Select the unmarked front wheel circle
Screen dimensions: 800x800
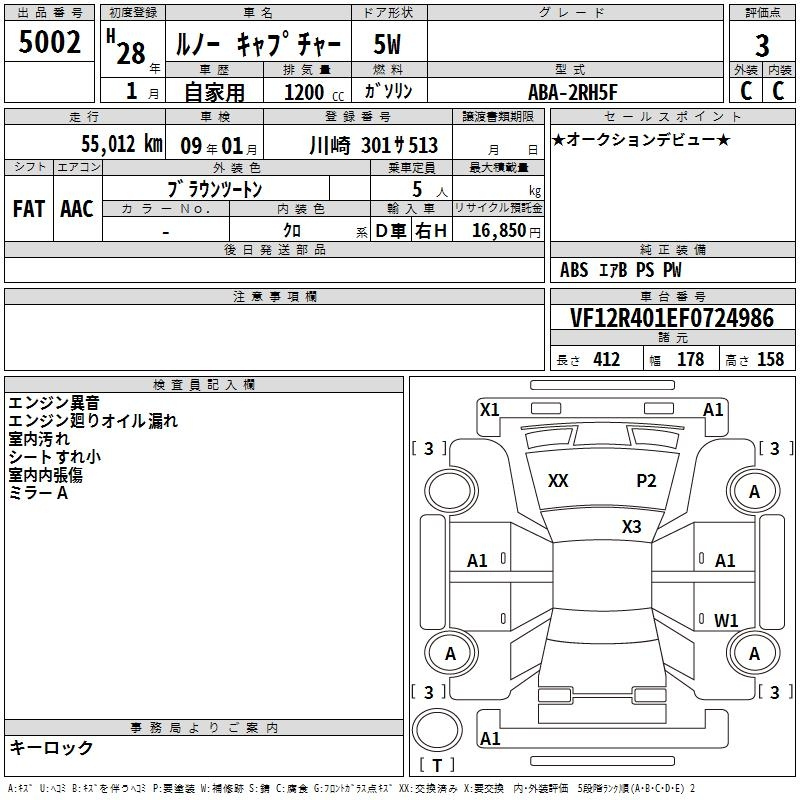[x=451, y=491]
